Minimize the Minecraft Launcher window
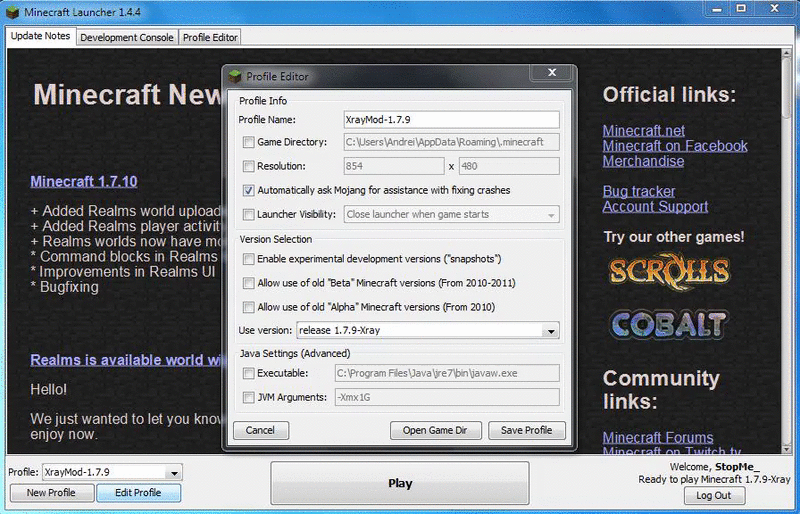This screenshot has width=800, height=514. [717, 9]
